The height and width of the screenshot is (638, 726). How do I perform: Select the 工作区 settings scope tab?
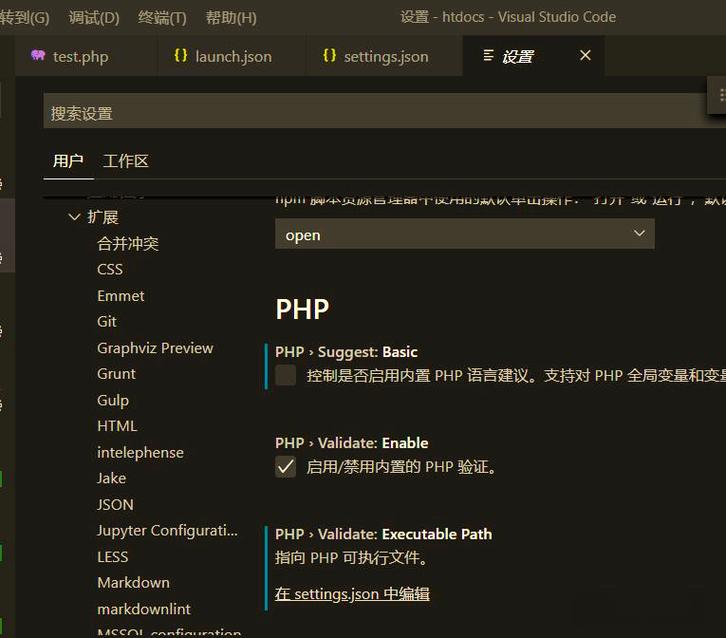click(125, 161)
